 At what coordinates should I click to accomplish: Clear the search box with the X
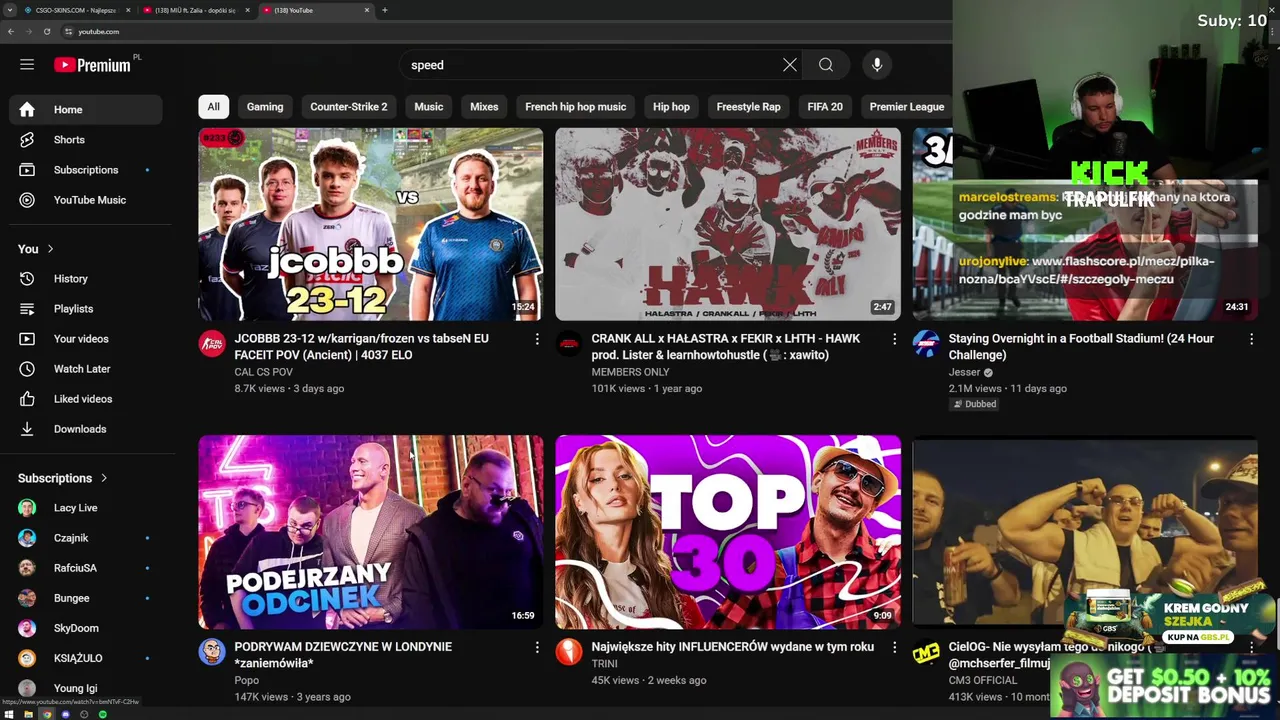click(789, 65)
